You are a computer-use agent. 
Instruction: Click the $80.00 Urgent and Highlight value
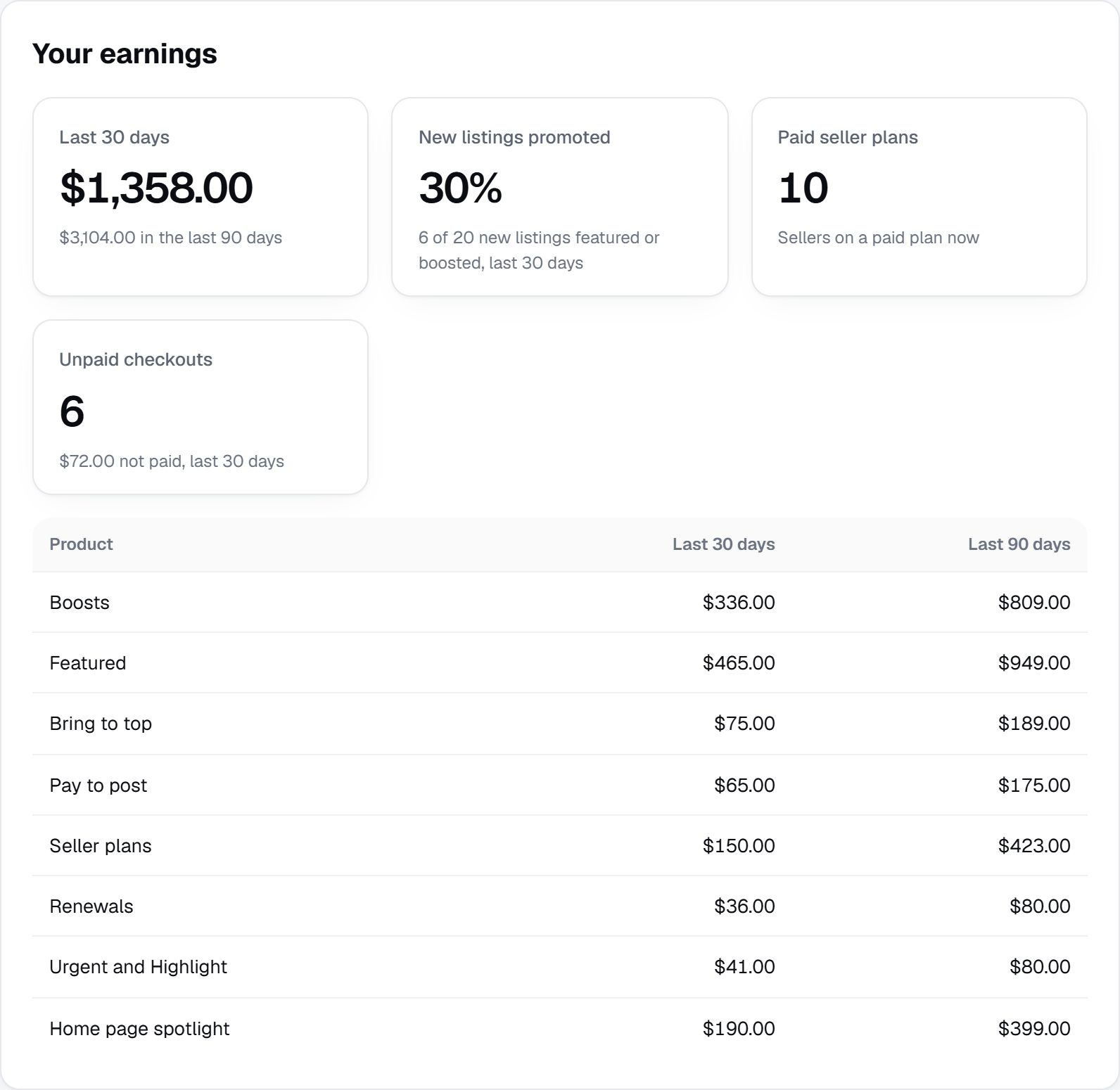[x=1040, y=967]
